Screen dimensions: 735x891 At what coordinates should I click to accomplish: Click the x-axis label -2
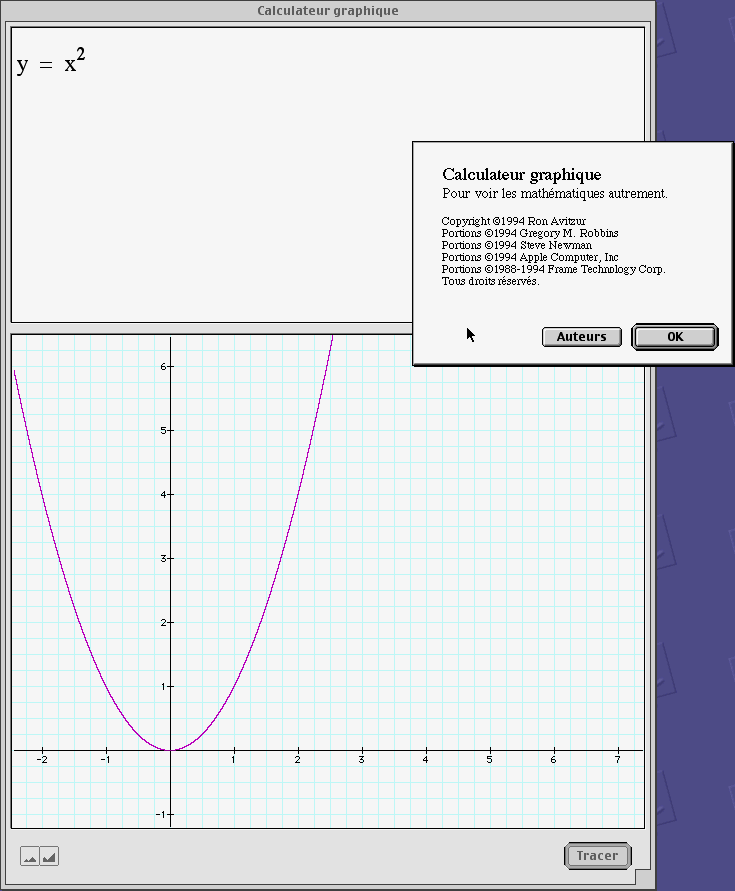(x=42, y=759)
